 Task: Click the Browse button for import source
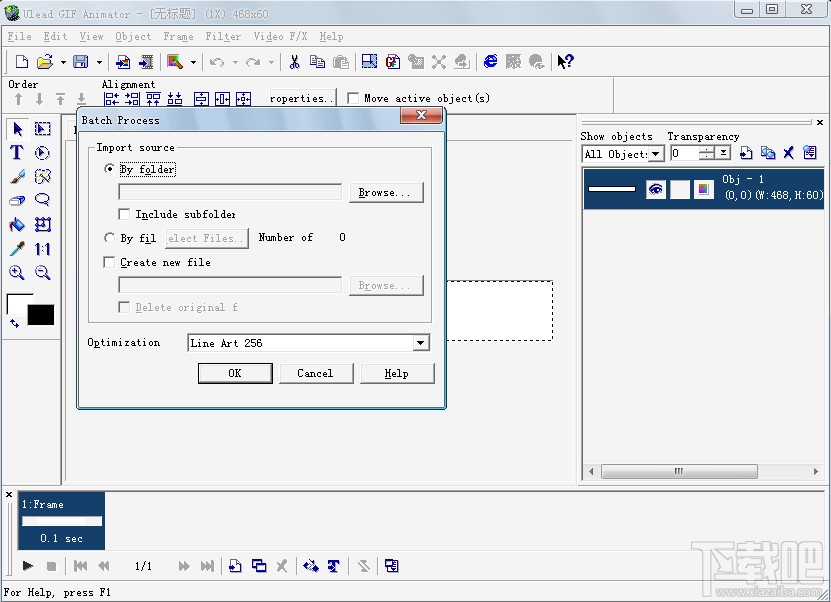coord(386,192)
